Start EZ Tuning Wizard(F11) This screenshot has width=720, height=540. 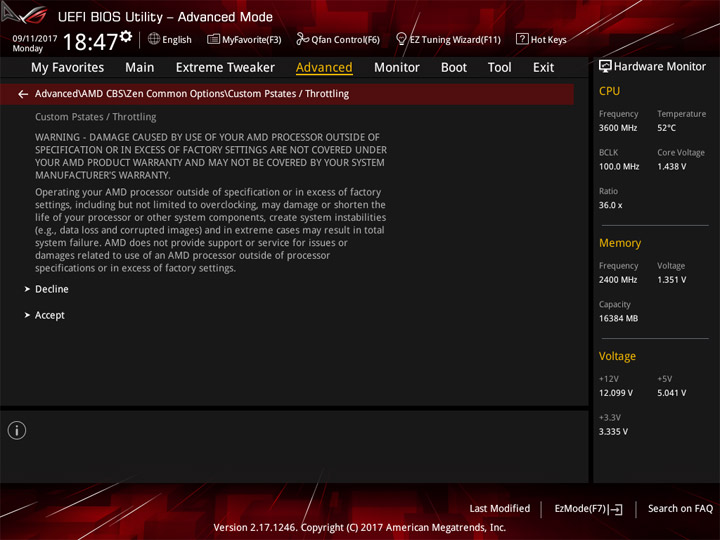click(x=455, y=39)
